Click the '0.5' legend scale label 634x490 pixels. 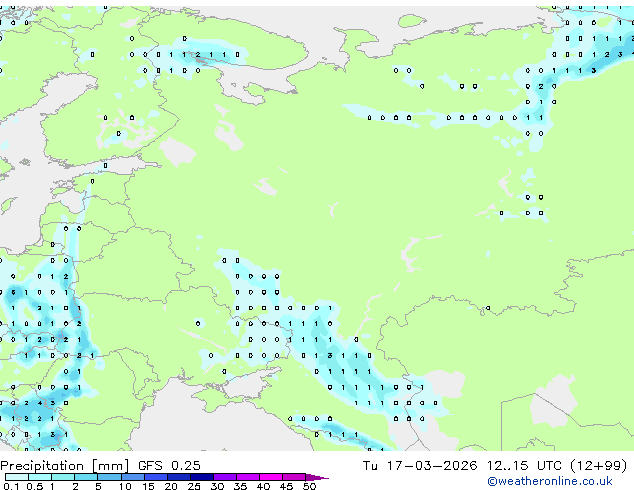click(34, 486)
